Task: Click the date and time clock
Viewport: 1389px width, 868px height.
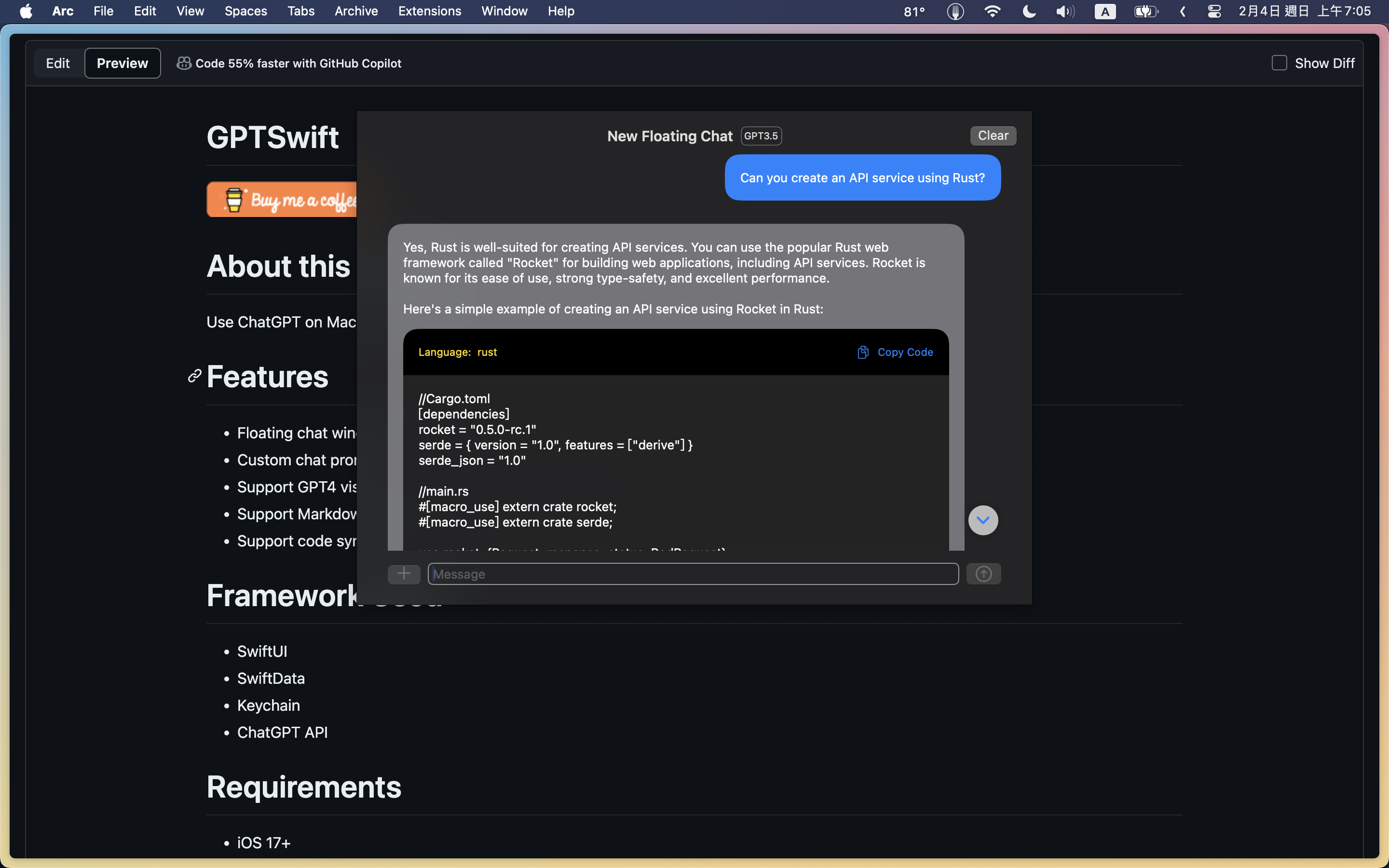Action: (x=1304, y=11)
